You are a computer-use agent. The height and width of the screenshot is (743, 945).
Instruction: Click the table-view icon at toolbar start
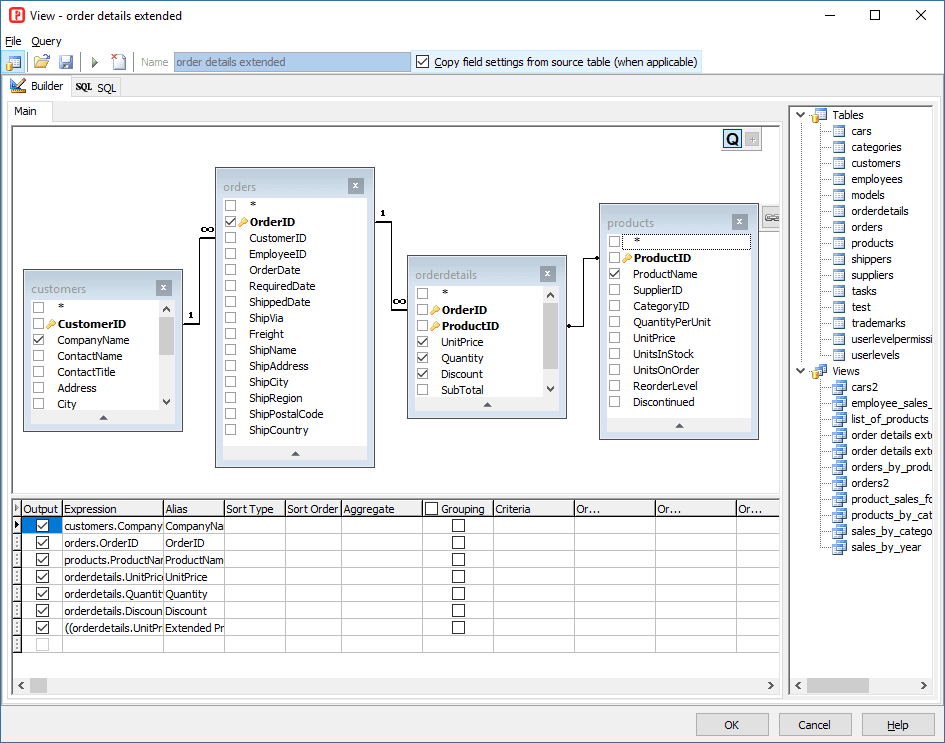point(15,62)
